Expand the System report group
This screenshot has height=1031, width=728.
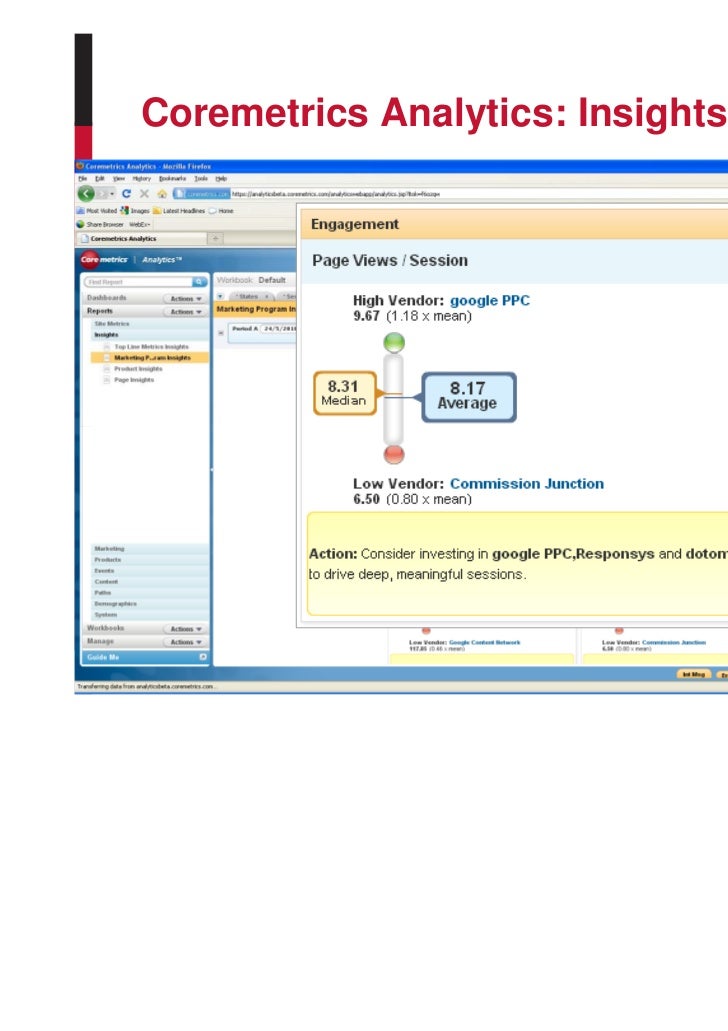click(150, 615)
